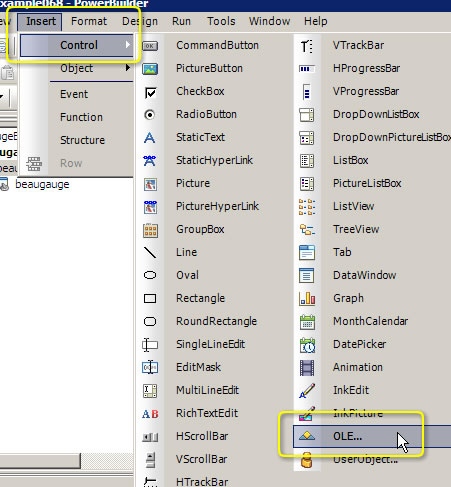Open the Tools menu
The height and width of the screenshot is (487, 451).
(221, 21)
